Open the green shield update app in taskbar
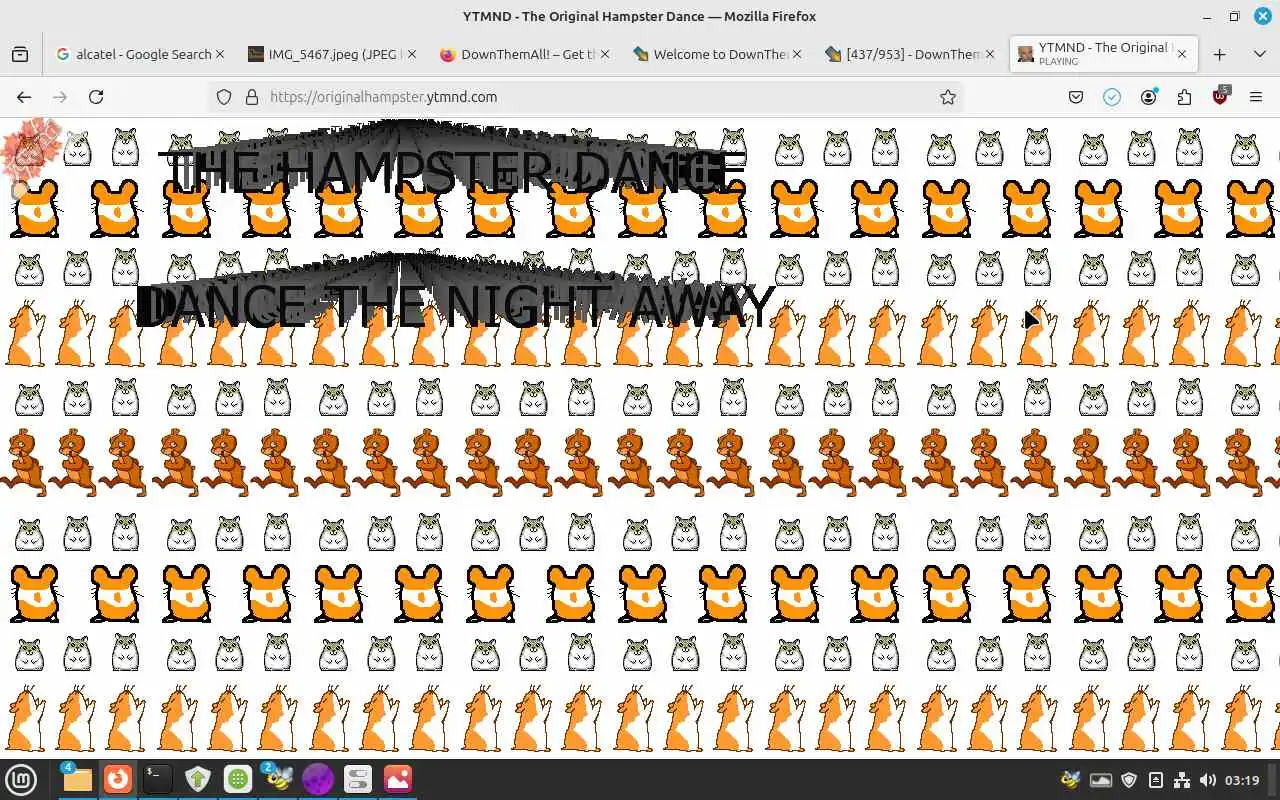The width and height of the screenshot is (1280, 800). [198, 779]
